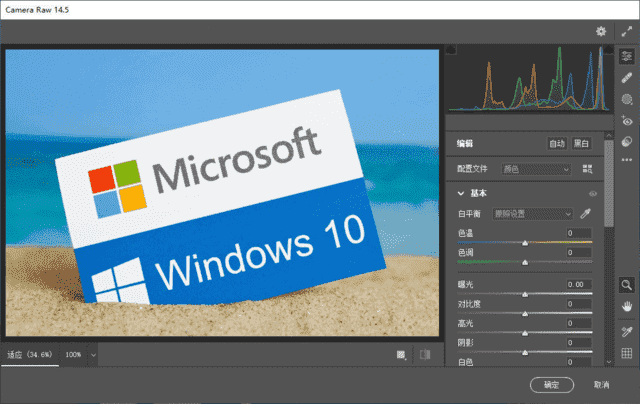640x404 pixels.
Task: Select the Healing brush tool
Action: click(627, 78)
